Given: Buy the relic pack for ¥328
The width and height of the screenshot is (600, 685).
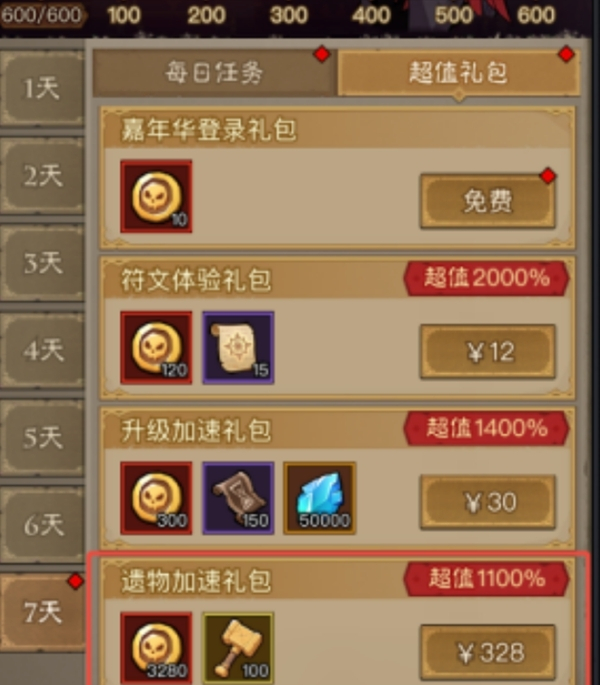Looking at the screenshot, I should click(x=488, y=653).
